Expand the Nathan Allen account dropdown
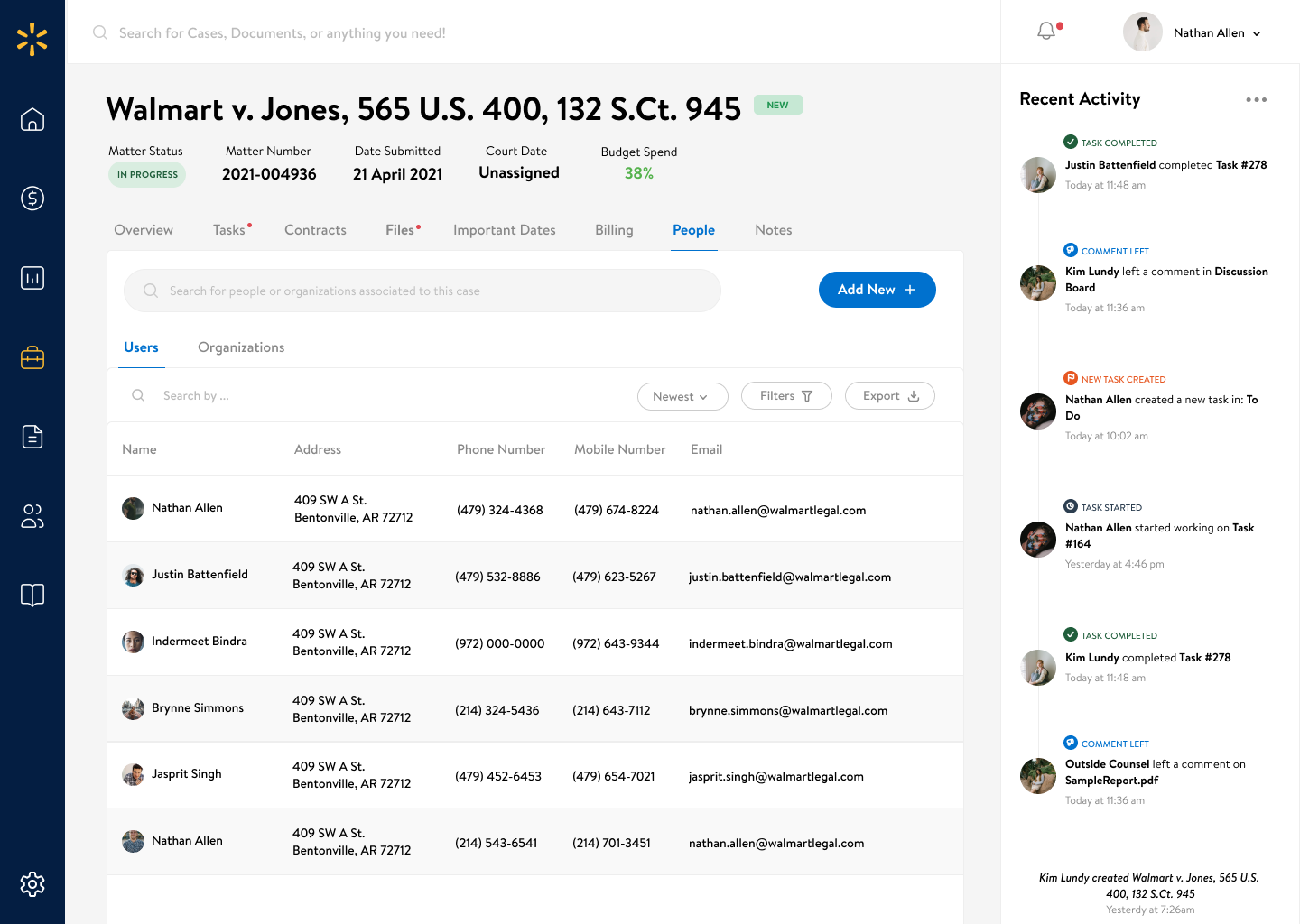The image size is (1300, 924). tap(1216, 32)
